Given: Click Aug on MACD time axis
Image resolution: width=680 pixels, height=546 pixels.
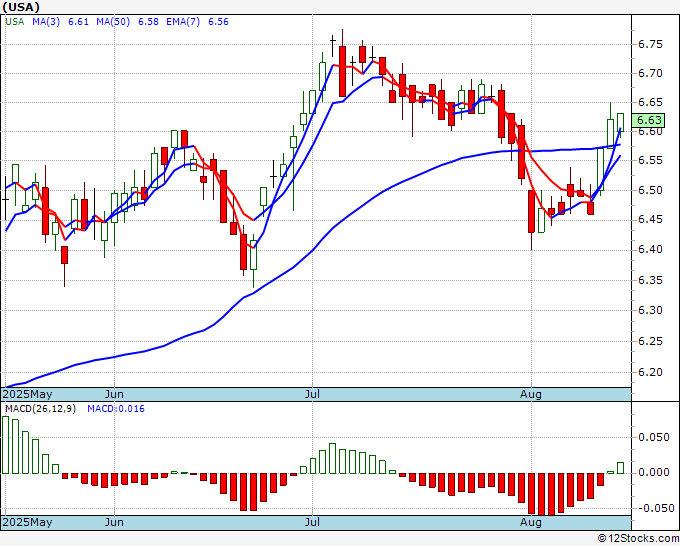Looking at the screenshot, I should coord(531,522).
